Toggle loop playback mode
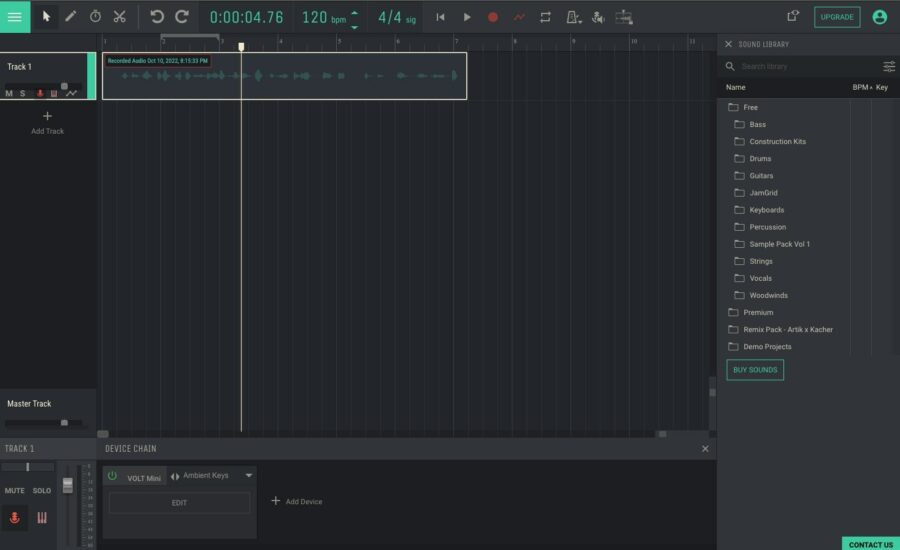Viewport: 900px width, 550px height. [x=545, y=17]
